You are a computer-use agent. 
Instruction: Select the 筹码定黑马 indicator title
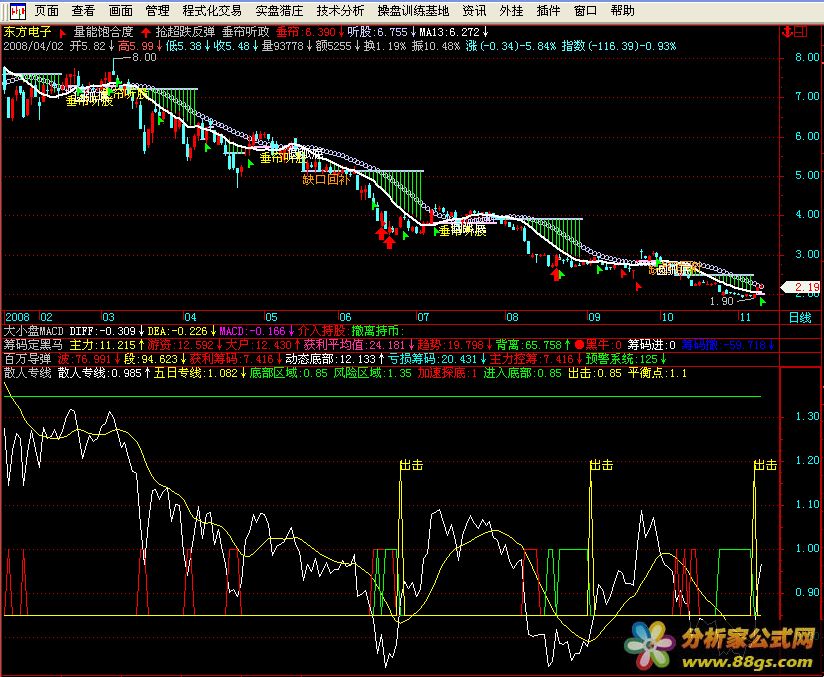pyautogui.click(x=33, y=343)
